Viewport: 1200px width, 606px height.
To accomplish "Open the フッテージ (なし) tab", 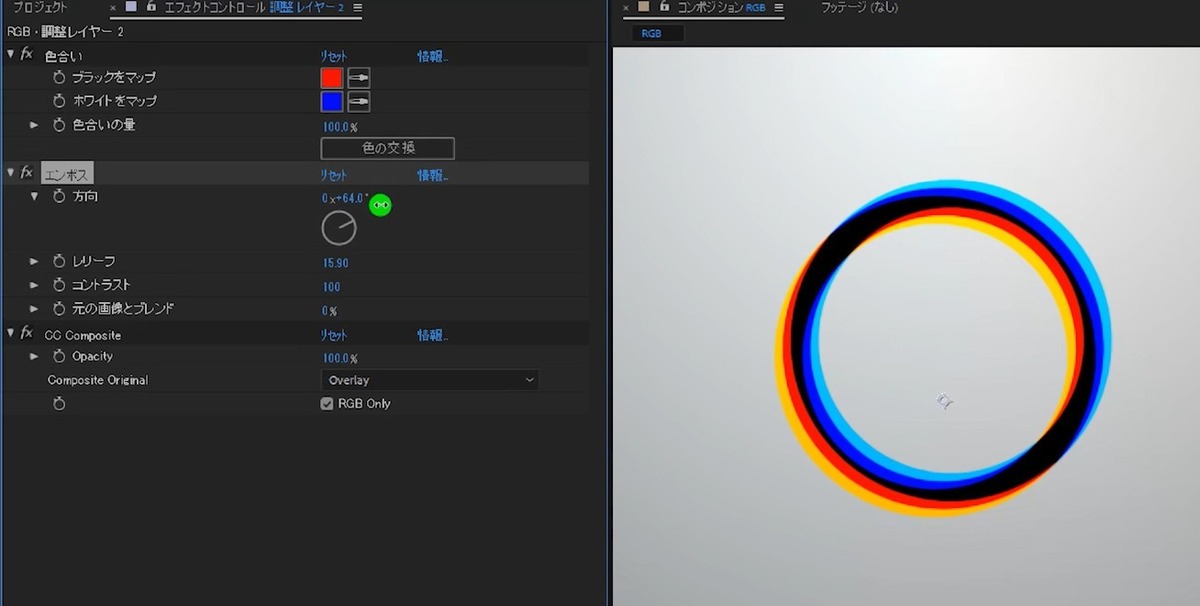I will pos(858,8).
